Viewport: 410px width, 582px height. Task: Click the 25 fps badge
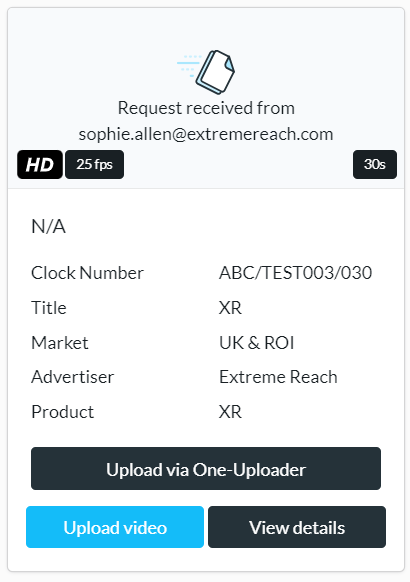[x=95, y=164]
